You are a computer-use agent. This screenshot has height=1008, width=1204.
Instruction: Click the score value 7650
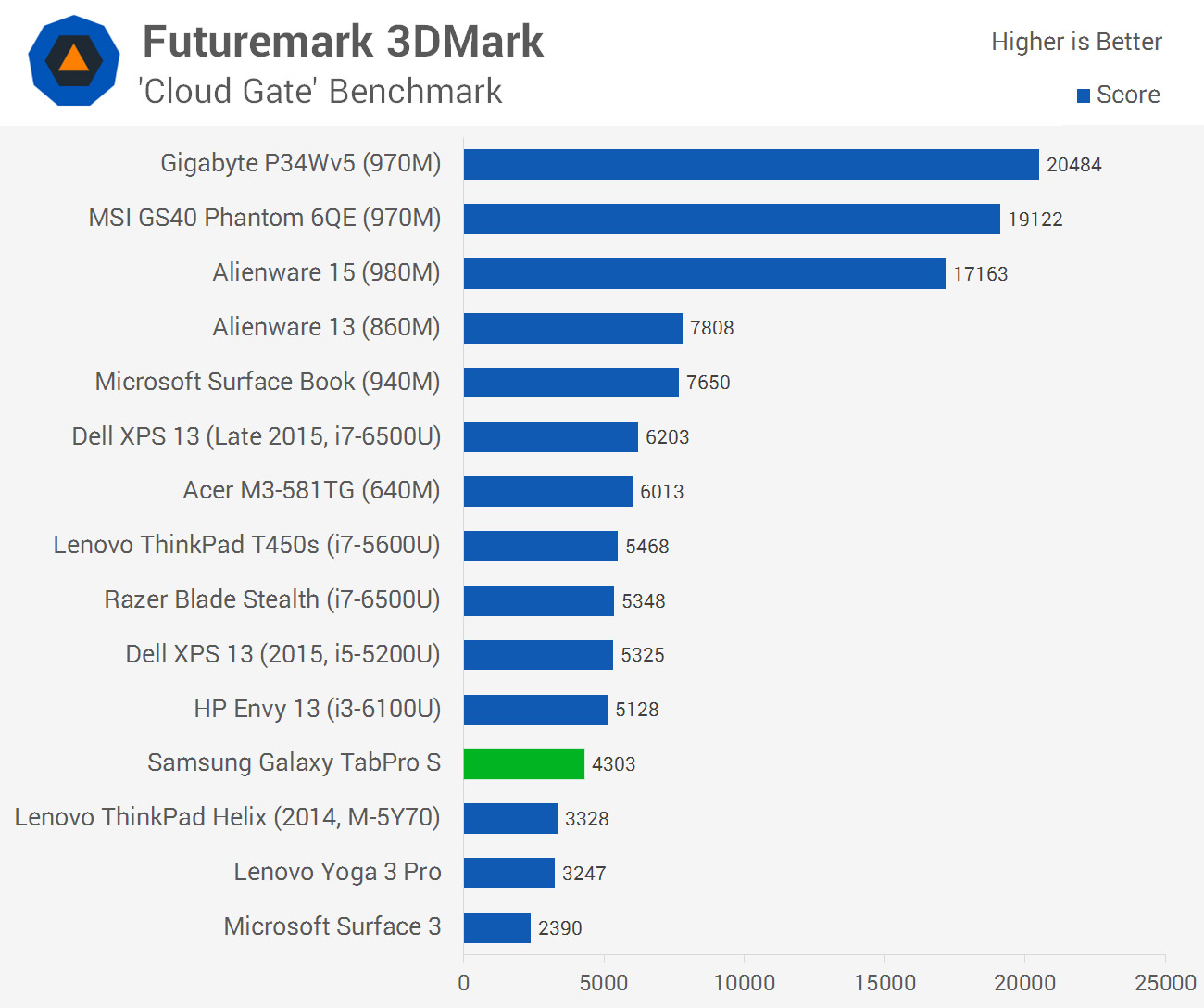(x=709, y=383)
